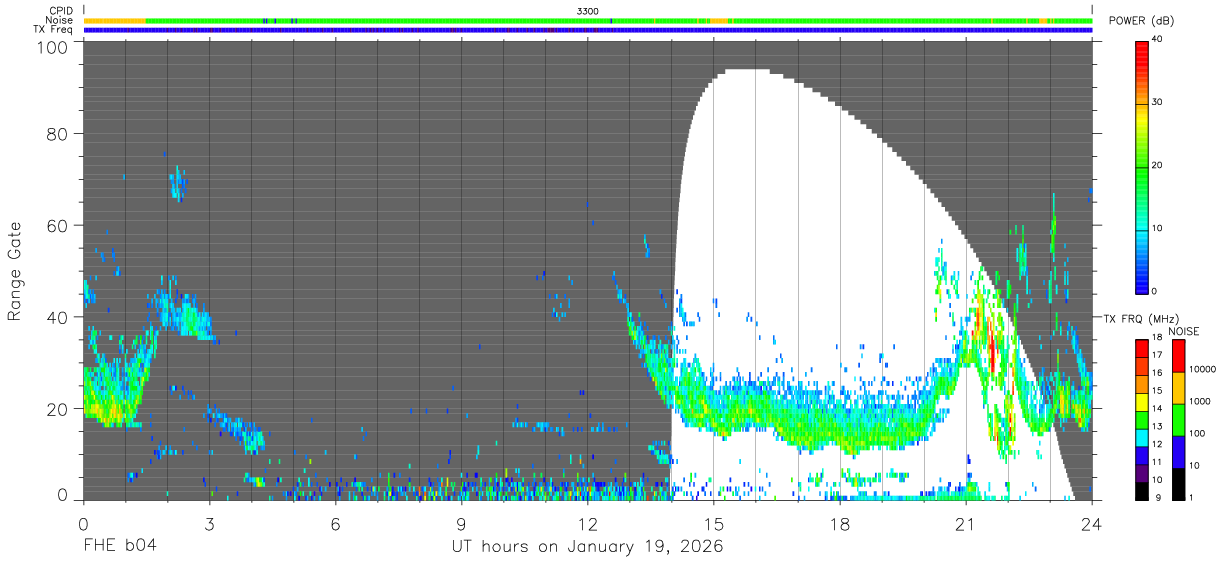This screenshot has width=1228, height=567.
Task: Click the black swatch in the TX FRQ legend
Action: (x=1141, y=491)
